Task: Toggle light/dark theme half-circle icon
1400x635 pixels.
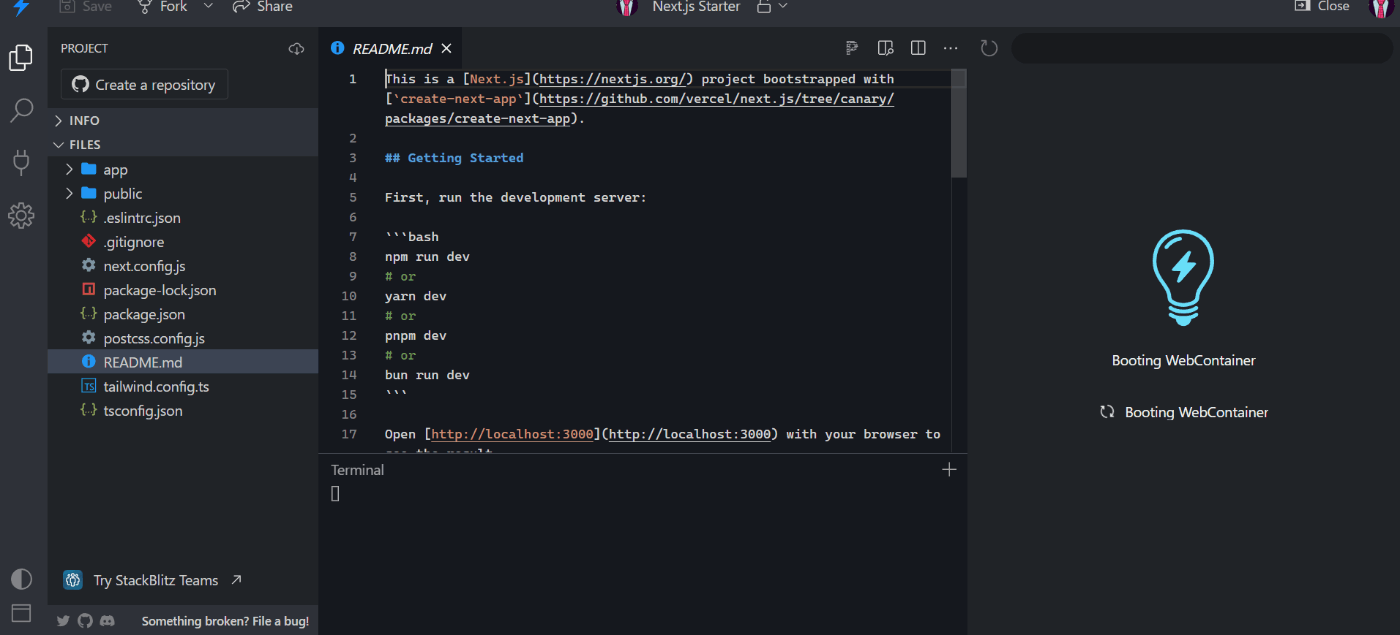Action: (x=21, y=579)
